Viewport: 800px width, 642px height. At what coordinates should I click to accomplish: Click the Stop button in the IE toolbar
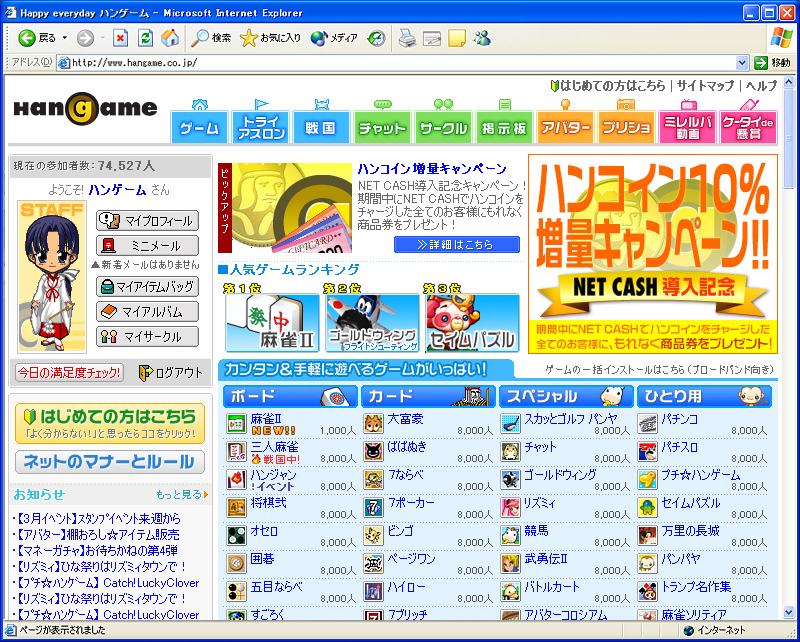pos(120,38)
